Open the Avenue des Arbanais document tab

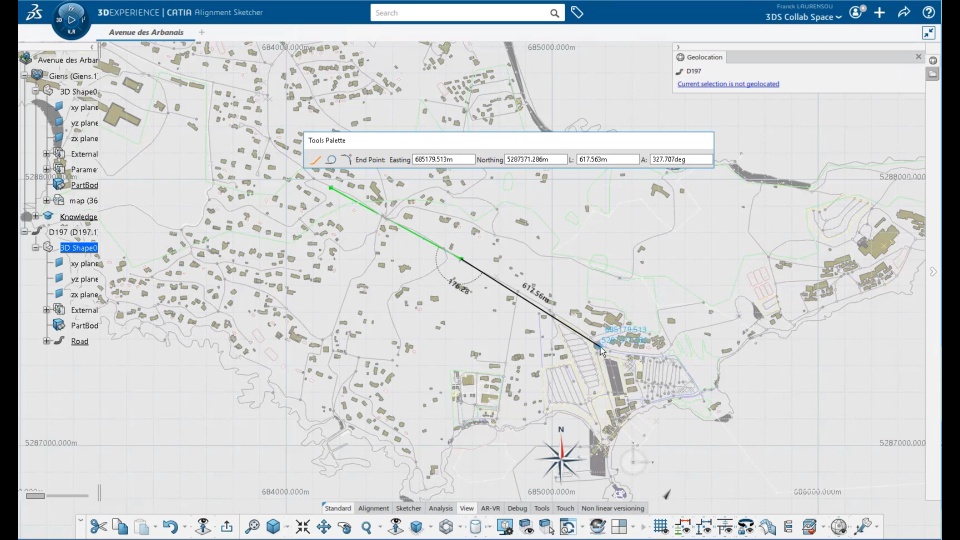pos(146,32)
